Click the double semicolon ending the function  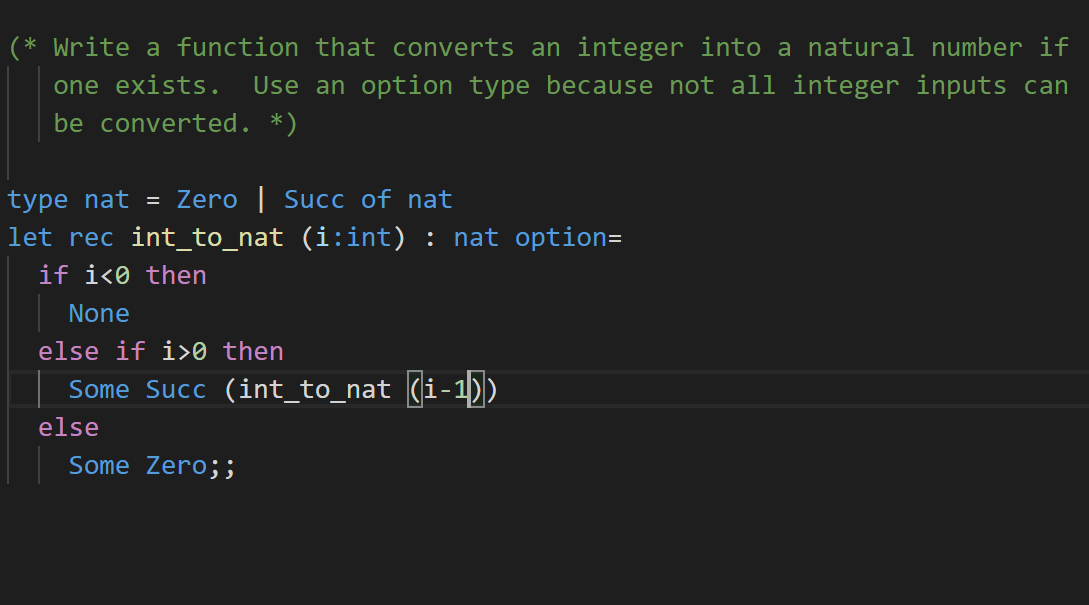[222, 465]
